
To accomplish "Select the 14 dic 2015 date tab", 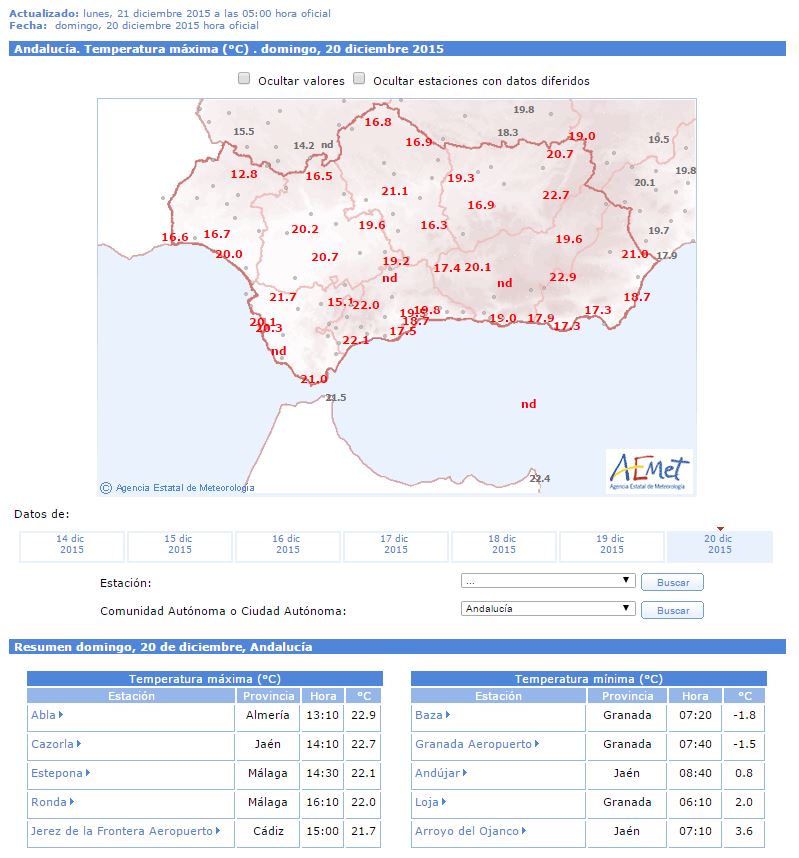I will pos(72,545).
